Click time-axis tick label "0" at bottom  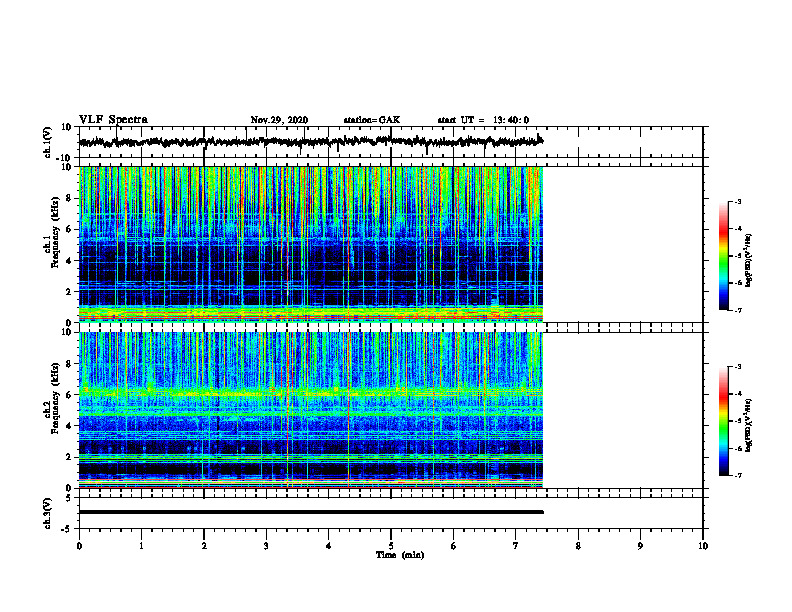79,546
